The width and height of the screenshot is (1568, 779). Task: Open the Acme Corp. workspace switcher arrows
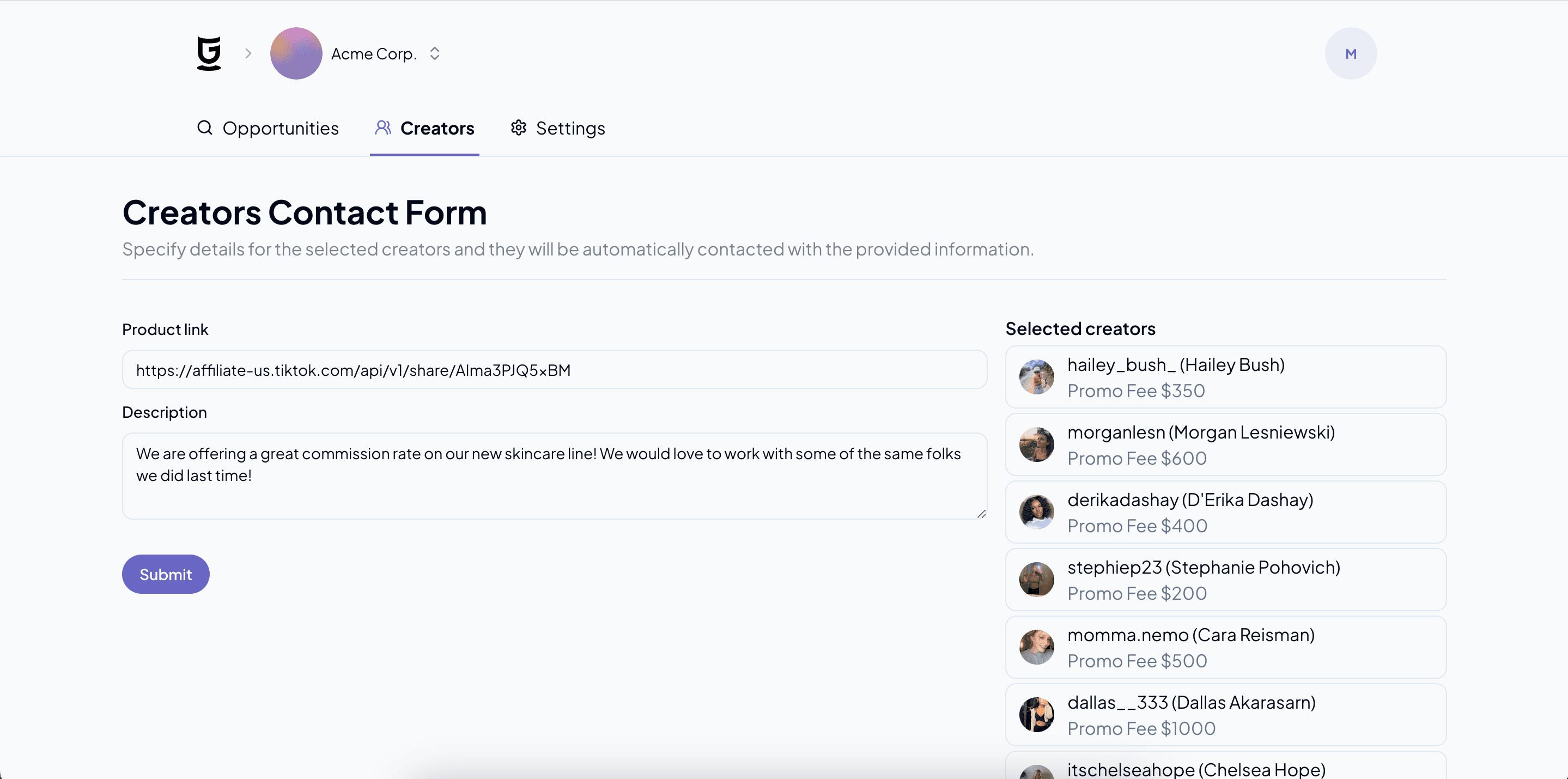tap(435, 53)
